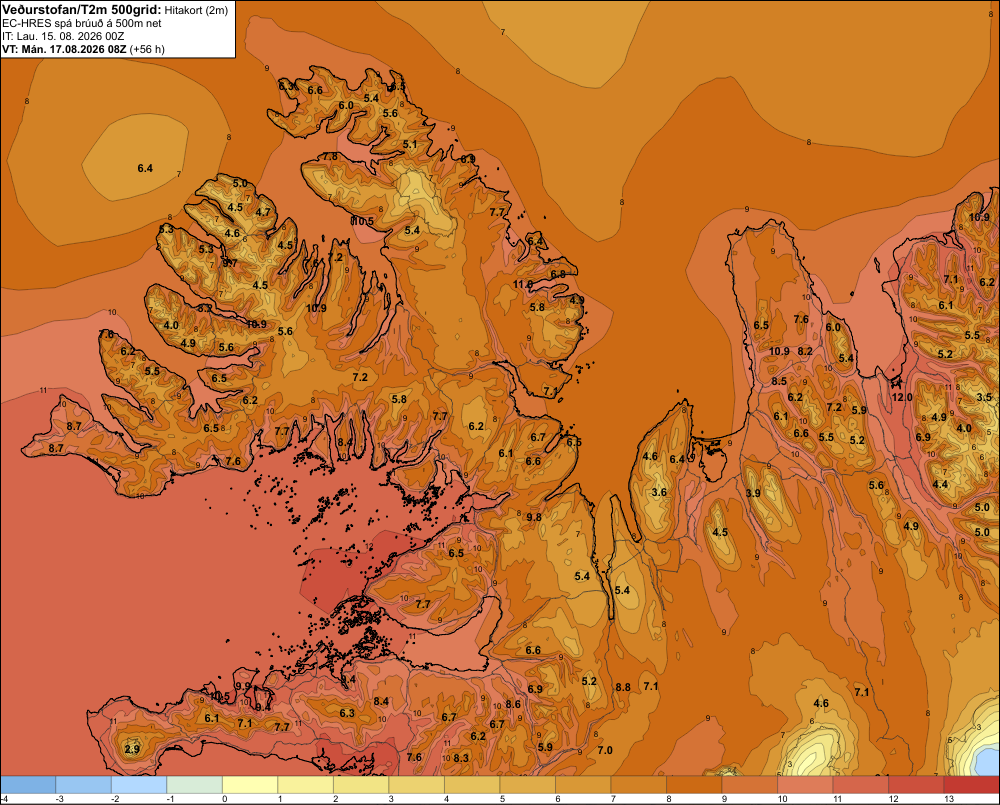The image size is (1000, 805).
Task: Click the 8.3 temperature label
Action: (461, 758)
